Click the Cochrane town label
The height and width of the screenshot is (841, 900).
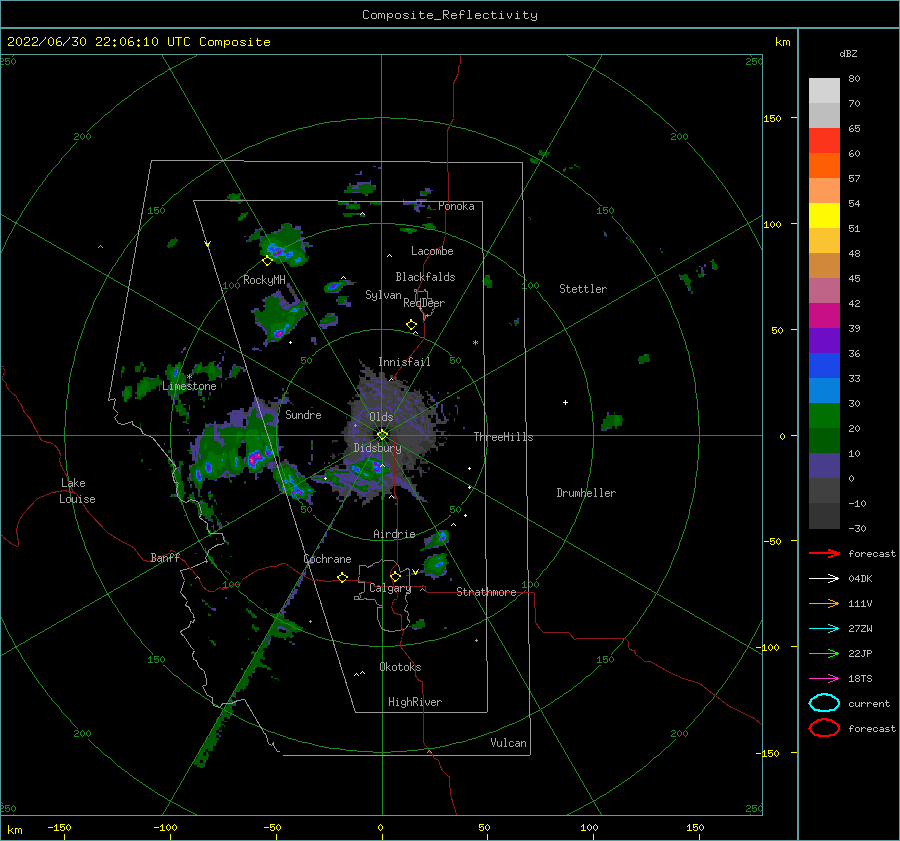click(x=327, y=559)
